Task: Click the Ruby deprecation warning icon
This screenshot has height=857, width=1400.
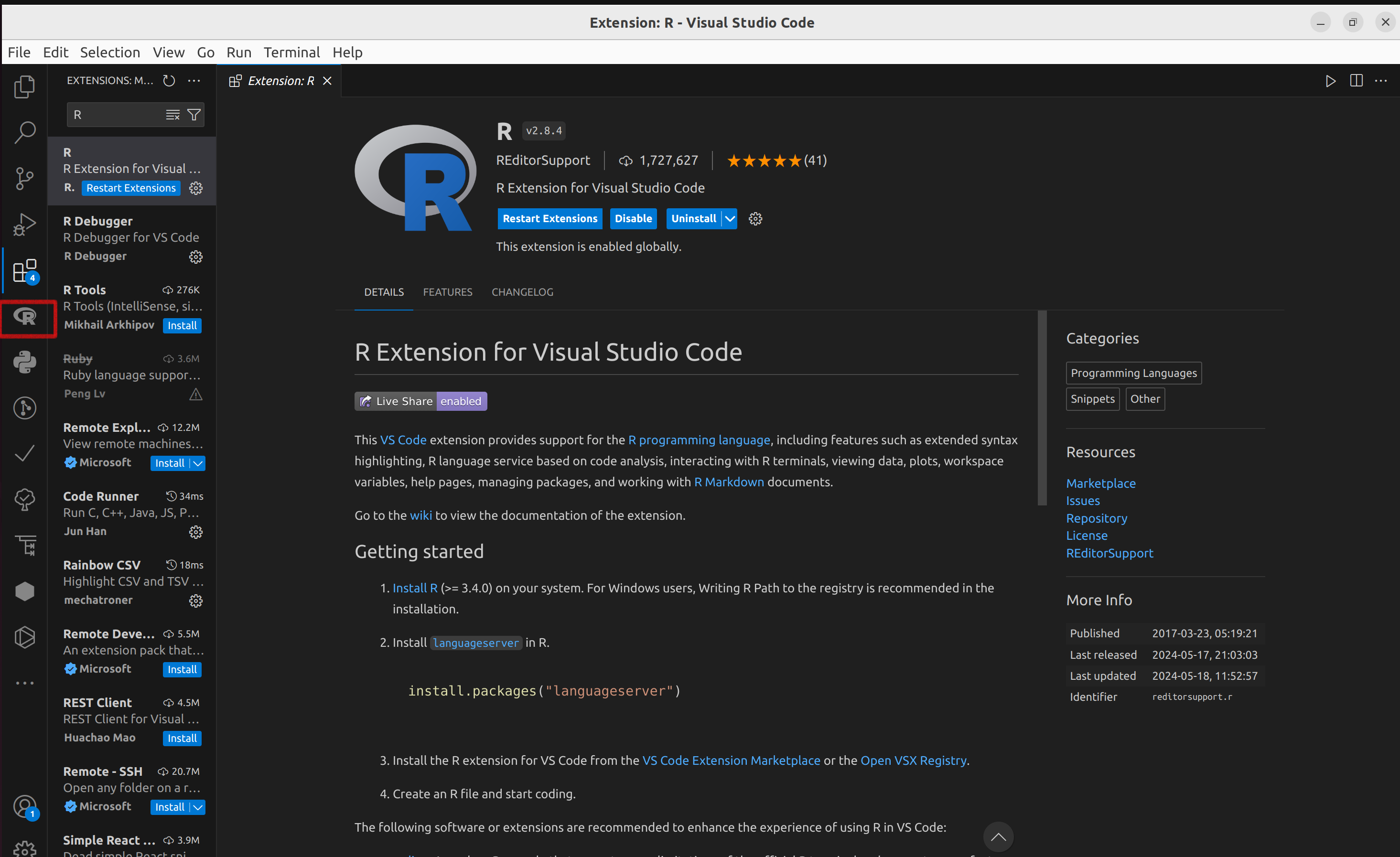Action: [195, 394]
